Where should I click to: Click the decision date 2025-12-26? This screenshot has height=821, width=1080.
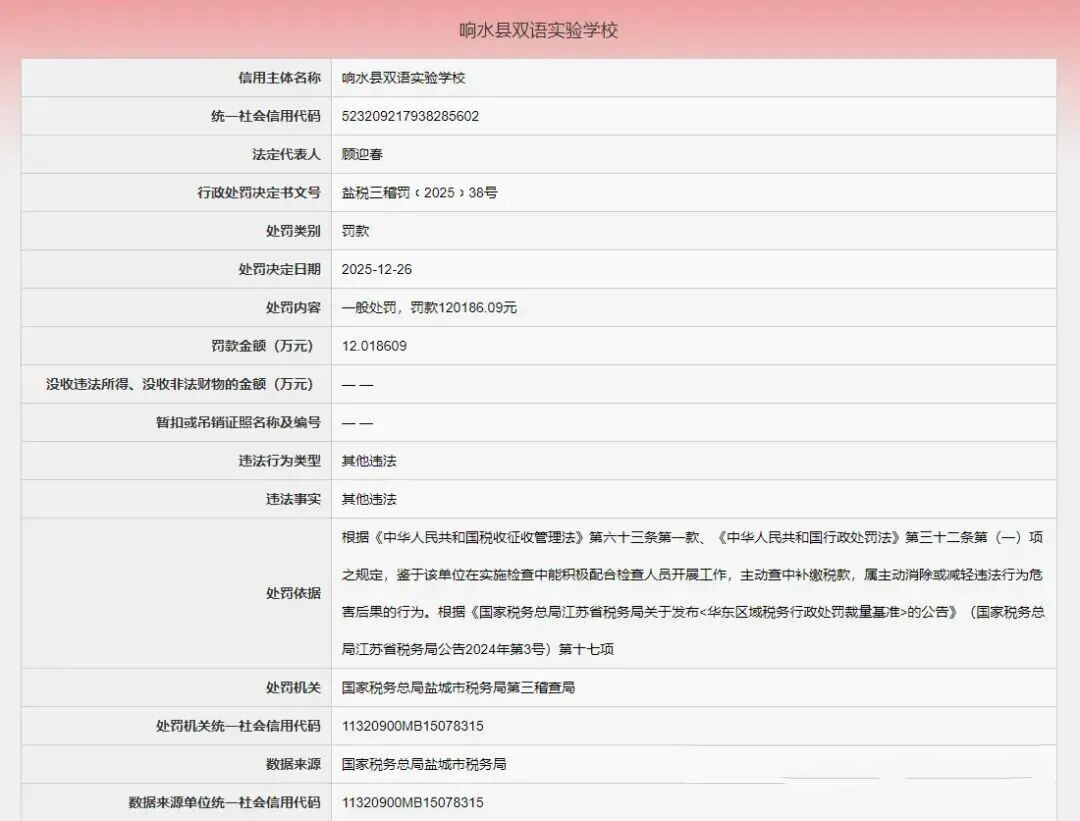377,269
